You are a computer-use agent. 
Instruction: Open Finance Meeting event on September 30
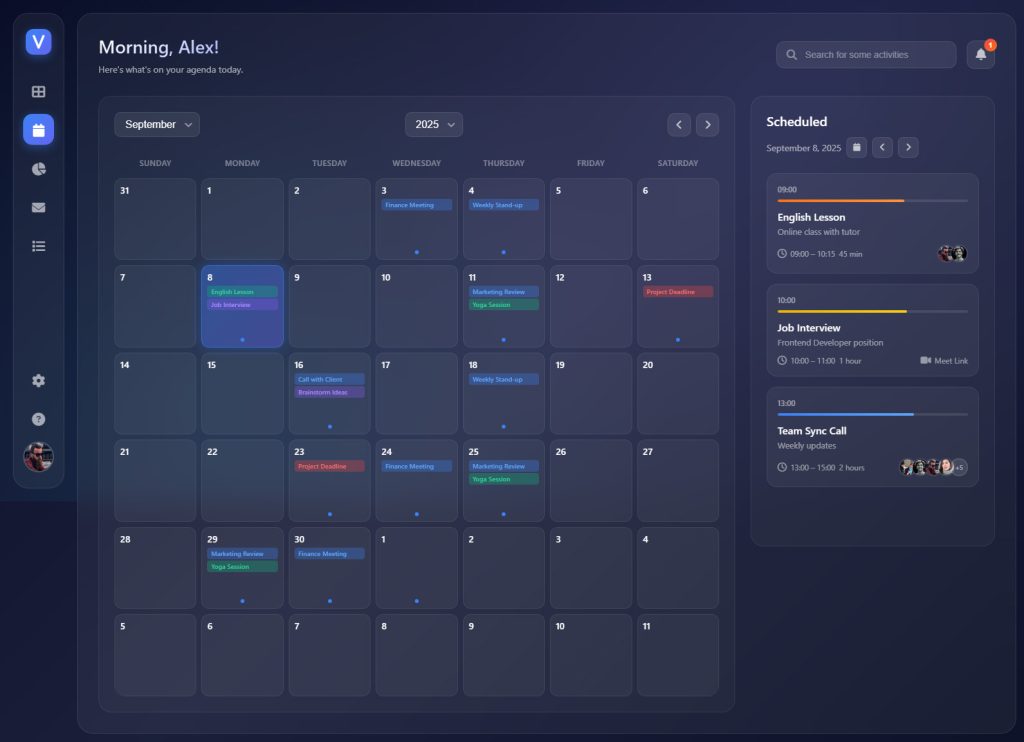point(330,554)
